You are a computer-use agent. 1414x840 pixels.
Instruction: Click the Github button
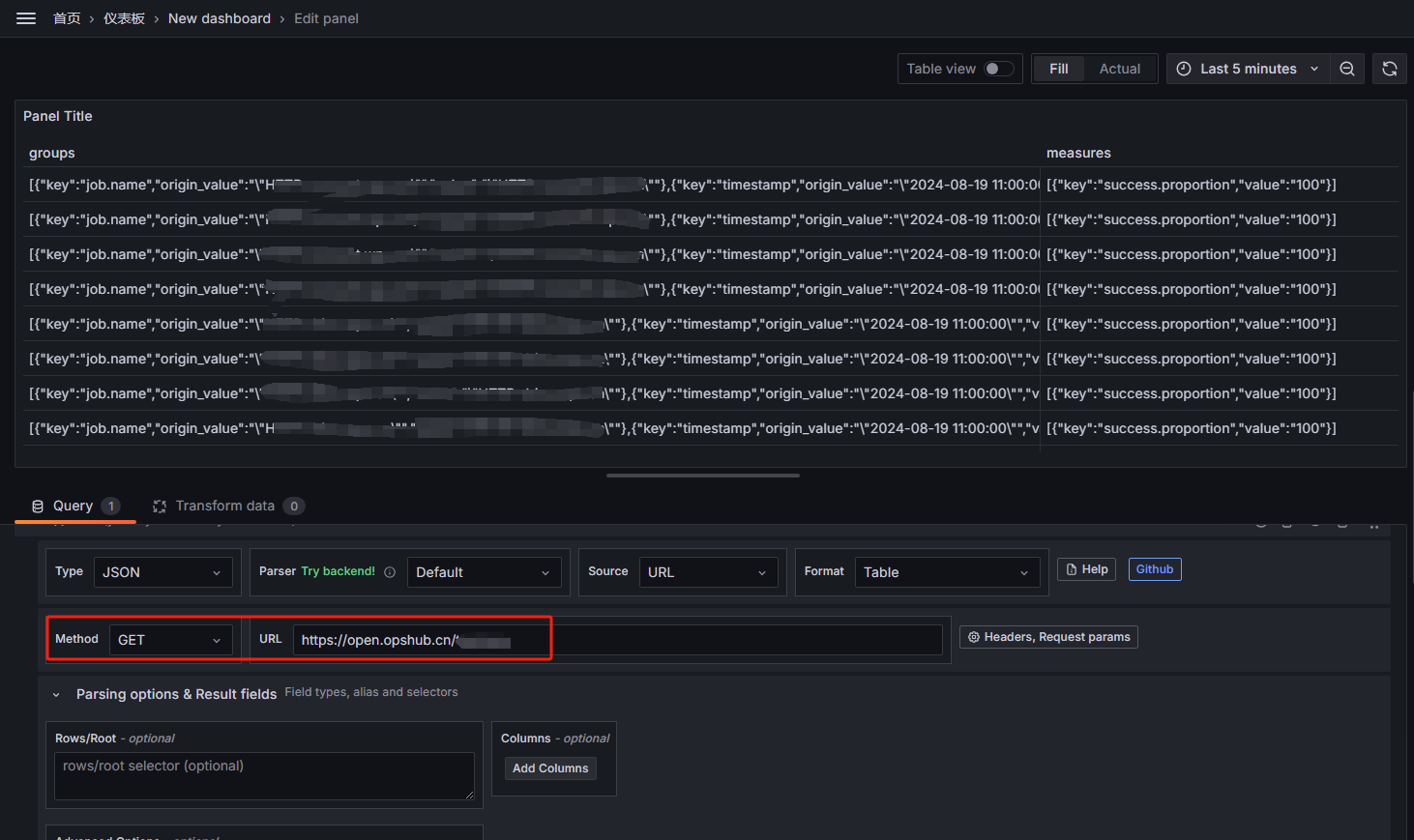coord(1154,568)
